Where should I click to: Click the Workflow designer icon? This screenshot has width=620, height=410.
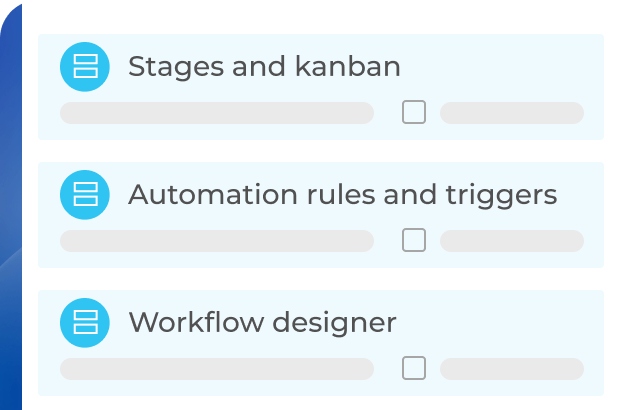point(85,322)
